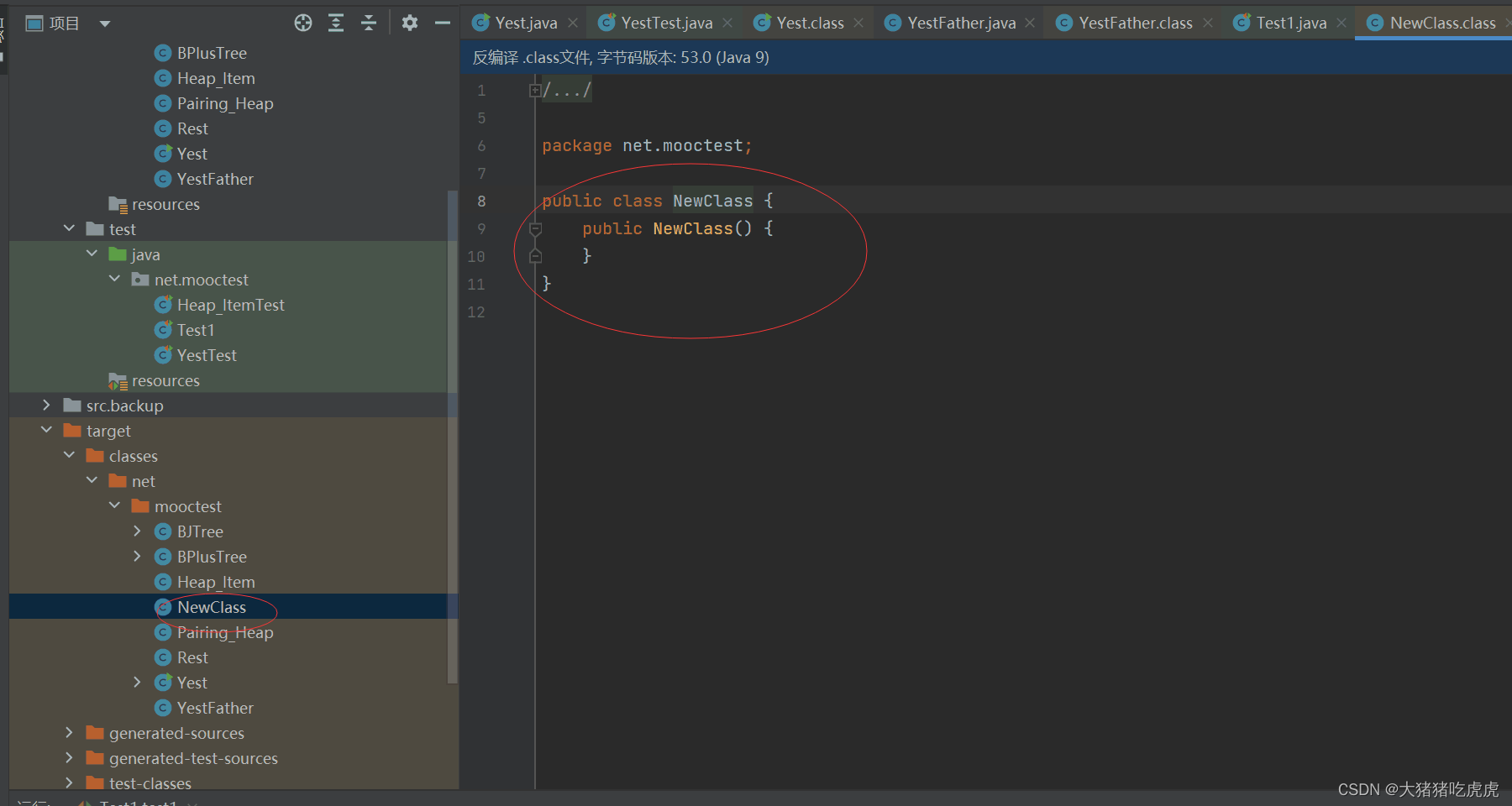Collapse the NewClass constructor fold at line 9

pos(535,228)
